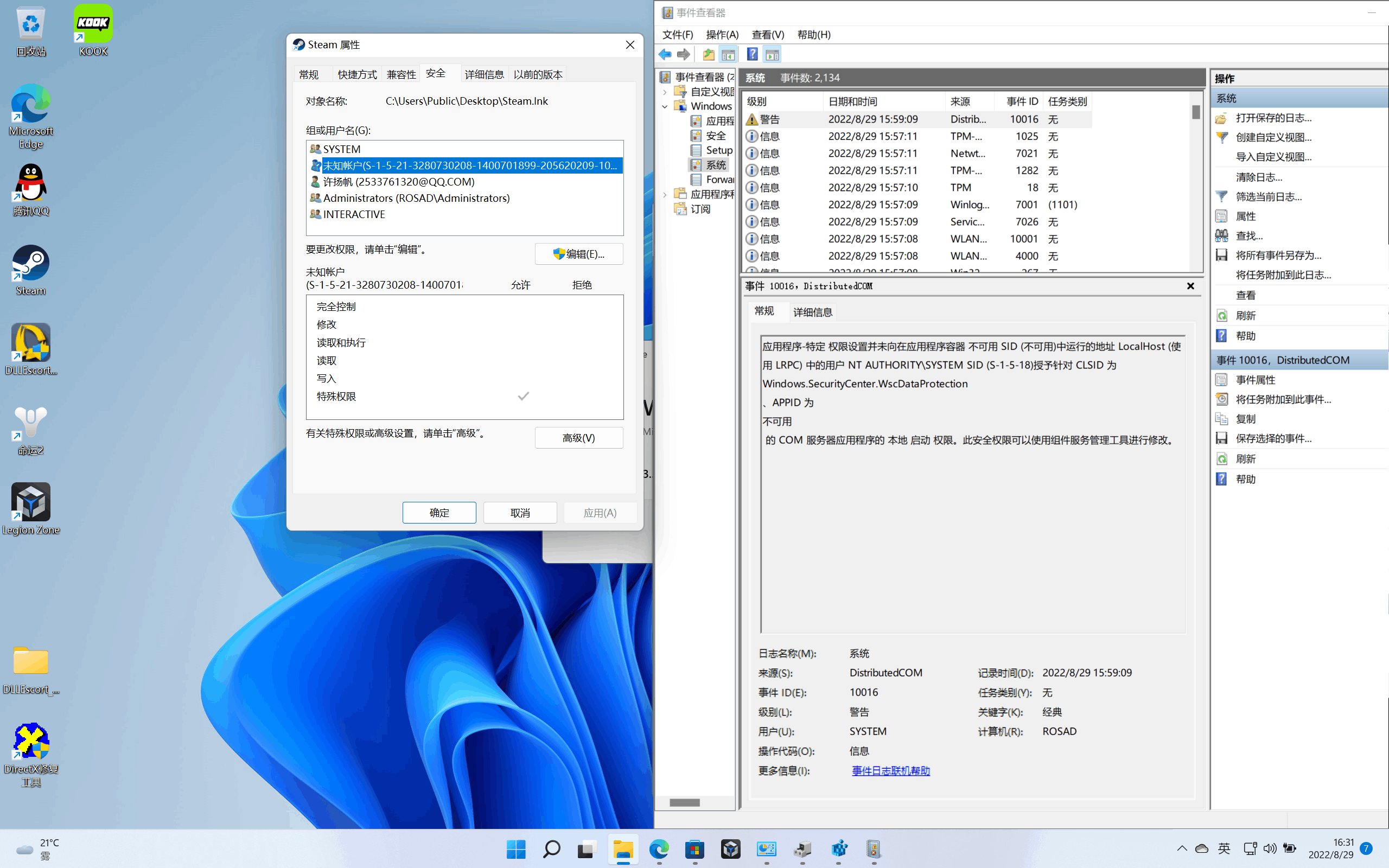Screen dimensions: 1389x868
Task: Click the find icon in Event Viewer
Action: [x=1222, y=235]
